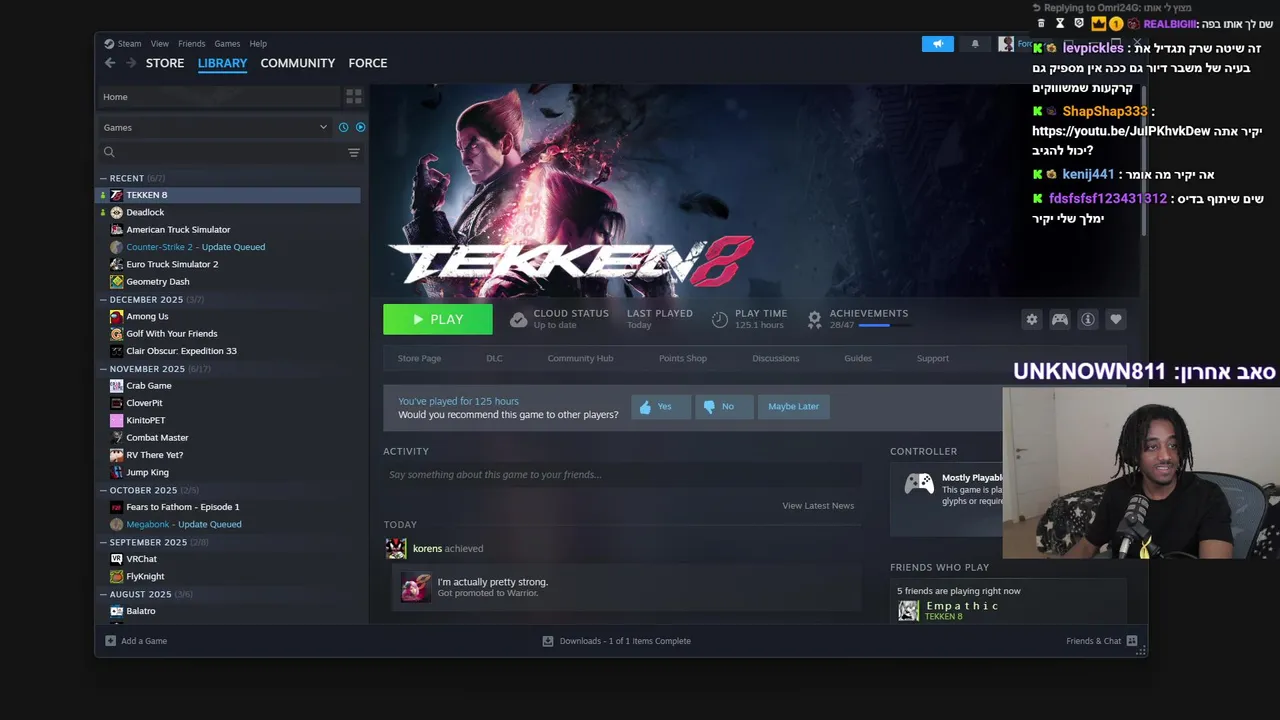Select Home in the library sidebar
This screenshot has height=720, width=1280.
[218, 97]
